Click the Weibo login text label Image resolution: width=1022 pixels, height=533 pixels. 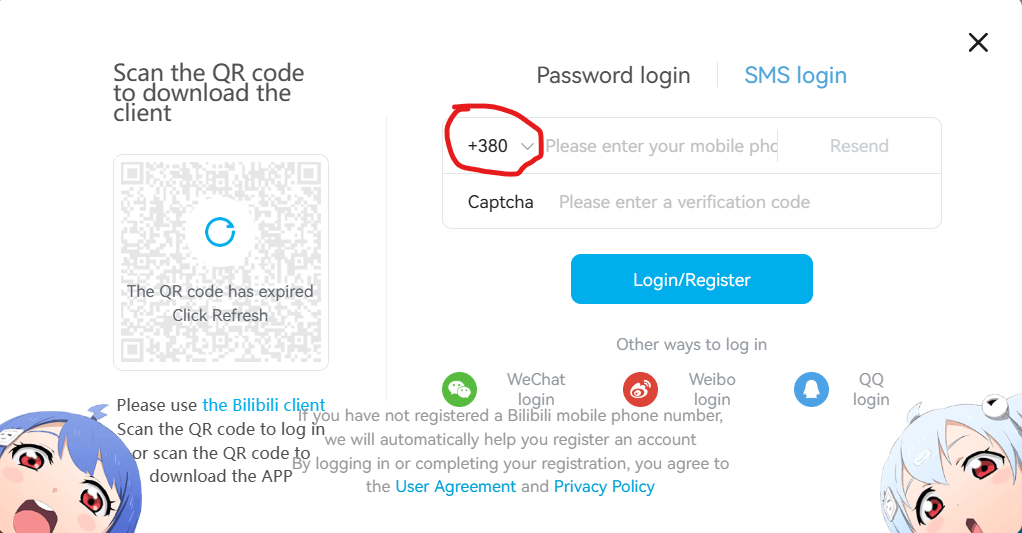pos(712,389)
